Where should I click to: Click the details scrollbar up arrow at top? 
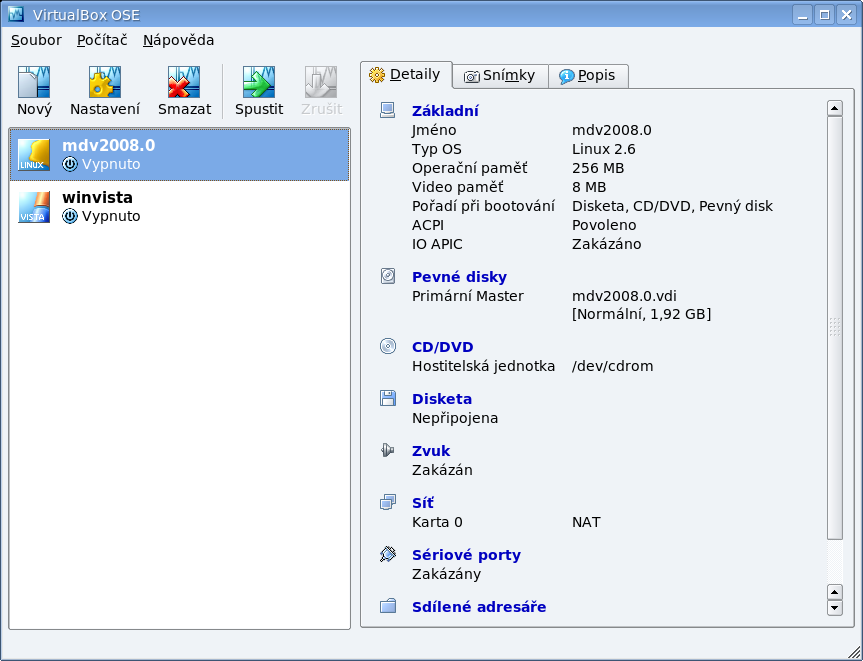[x=834, y=108]
